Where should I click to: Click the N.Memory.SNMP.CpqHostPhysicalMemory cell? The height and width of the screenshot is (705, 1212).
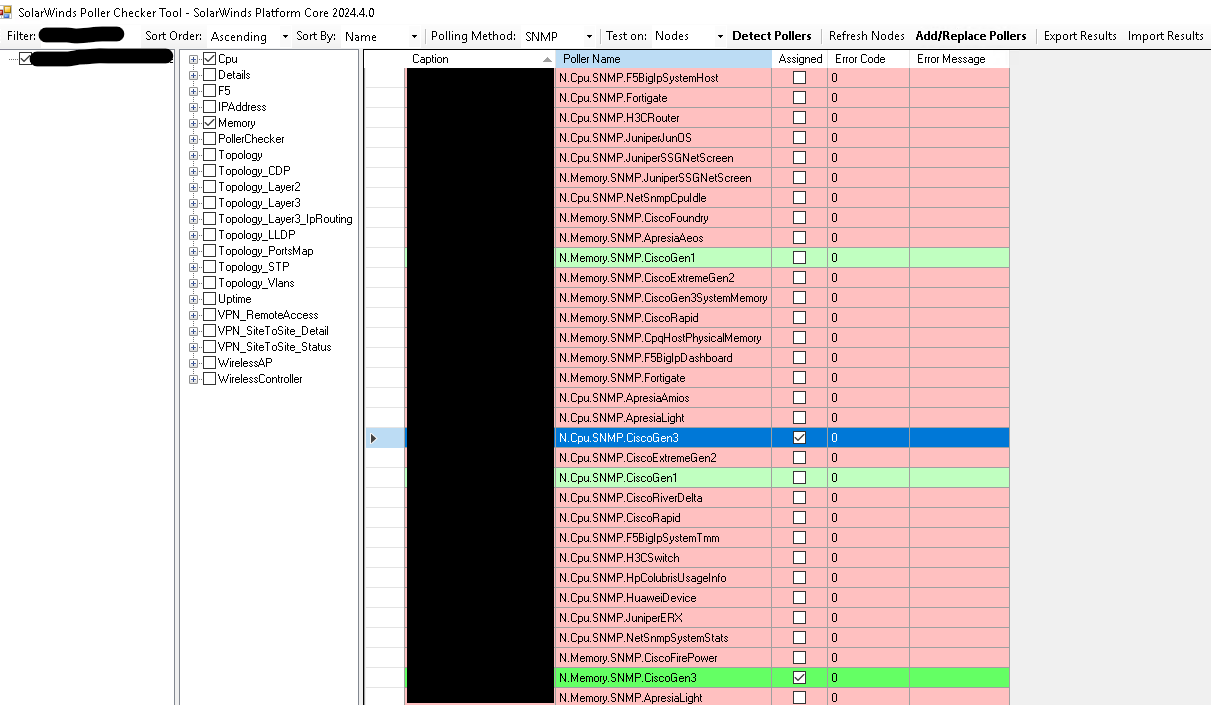coord(663,338)
